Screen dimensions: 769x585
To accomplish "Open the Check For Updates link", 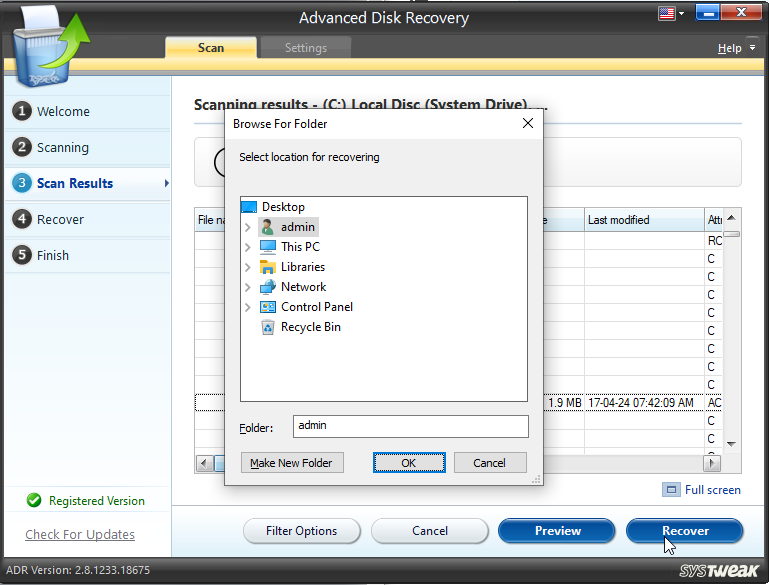I will (80, 534).
